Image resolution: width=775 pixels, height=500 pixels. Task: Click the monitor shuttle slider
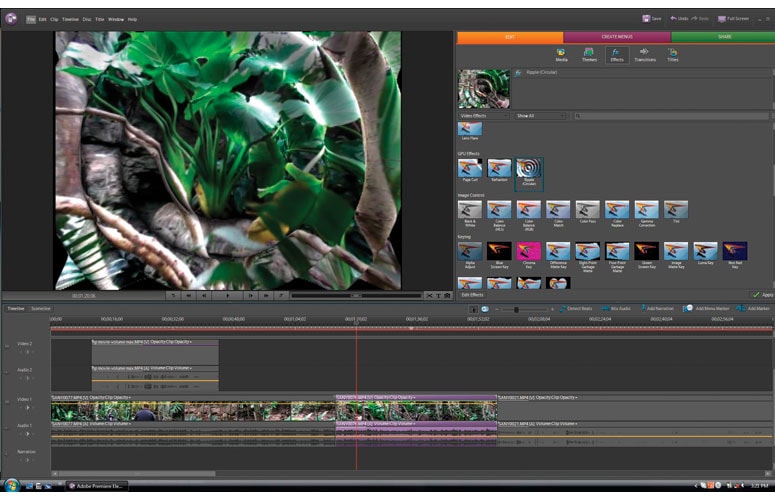tap(356, 295)
